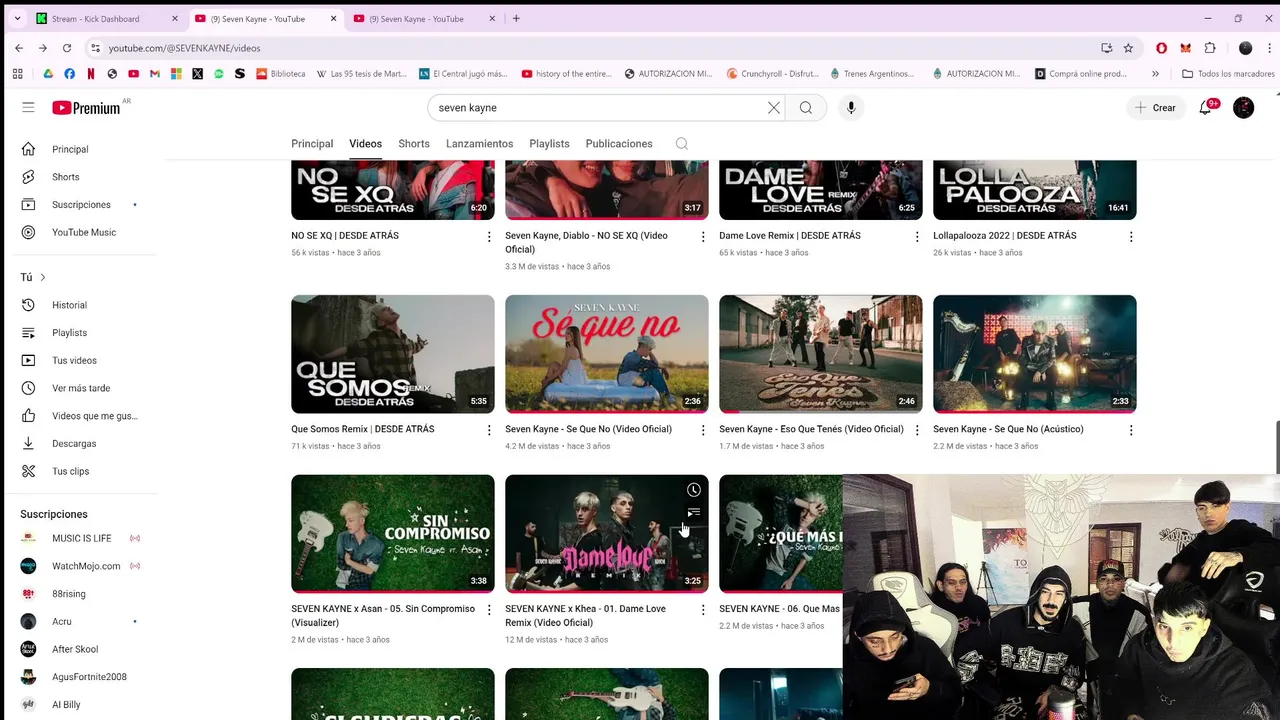Open Chrome extensions puzzle icon

coord(1210,48)
